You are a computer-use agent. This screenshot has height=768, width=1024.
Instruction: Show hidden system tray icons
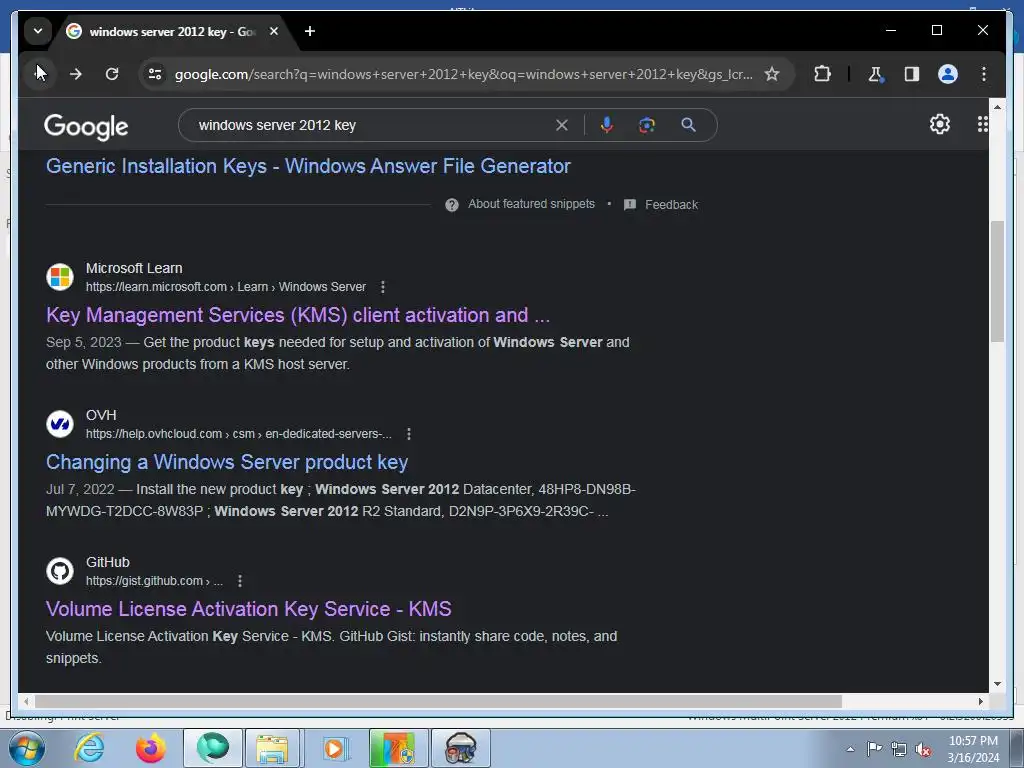(x=850, y=749)
